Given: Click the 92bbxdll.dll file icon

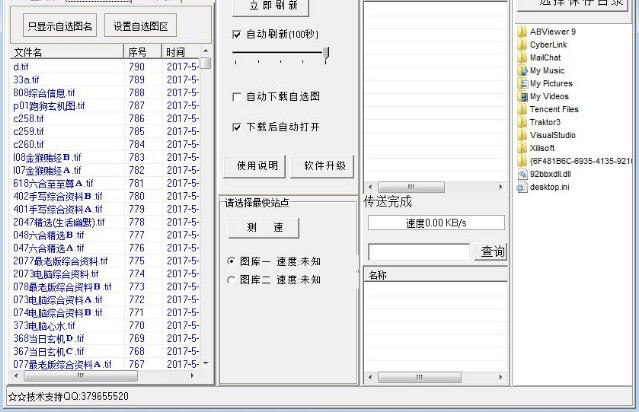Looking at the screenshot, I should click(x=522, y=174).
